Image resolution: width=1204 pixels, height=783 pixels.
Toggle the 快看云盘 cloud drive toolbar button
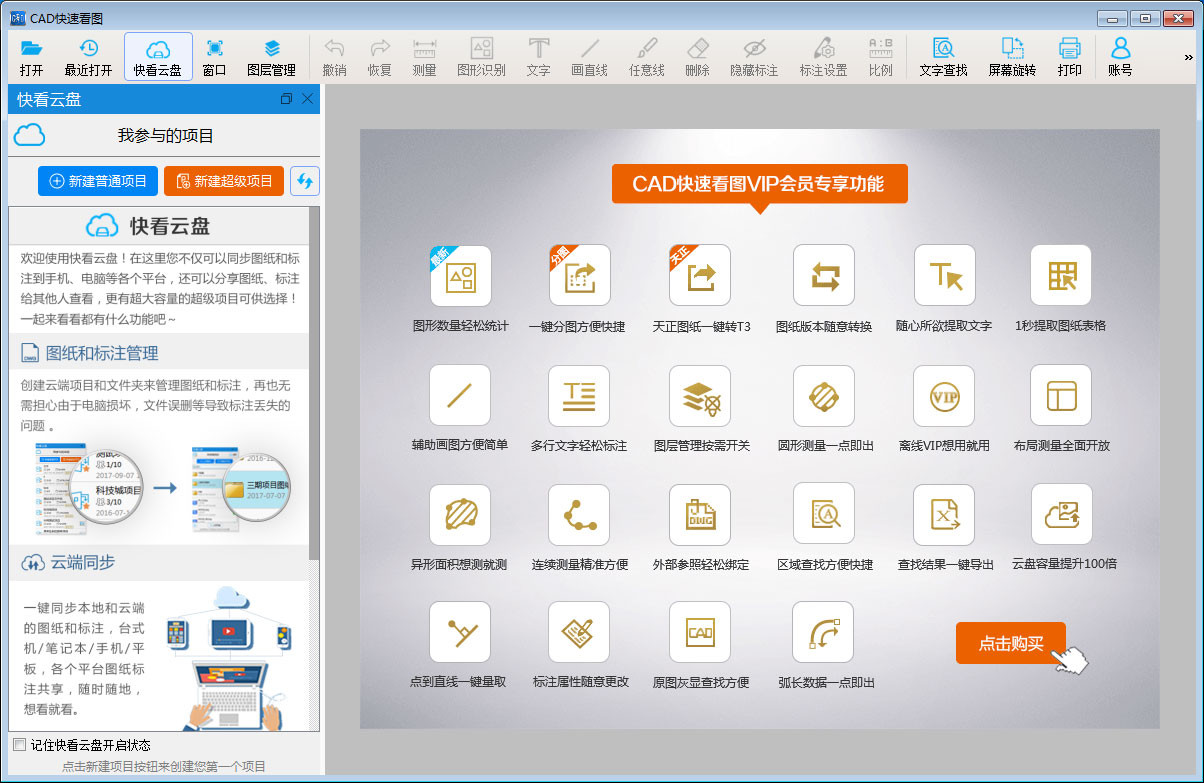(x=158, y=57)
